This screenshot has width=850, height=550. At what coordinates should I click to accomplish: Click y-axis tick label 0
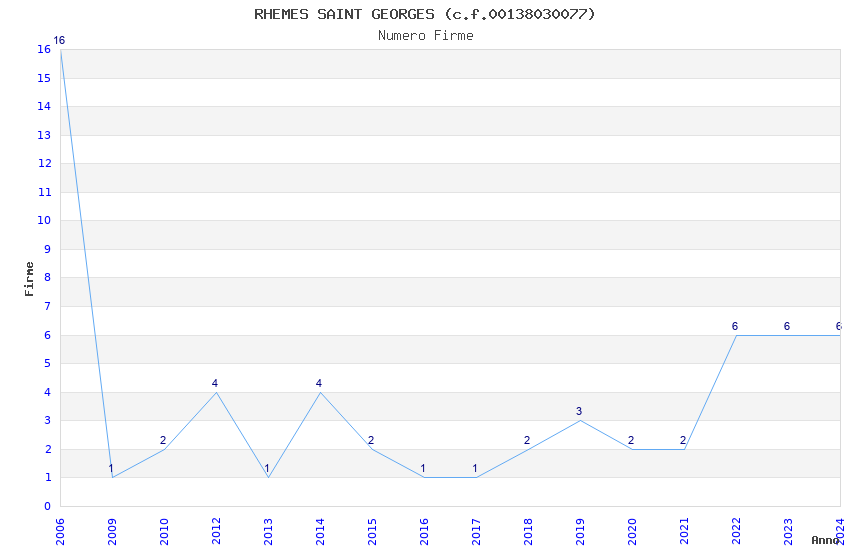[x=48, y=506]
